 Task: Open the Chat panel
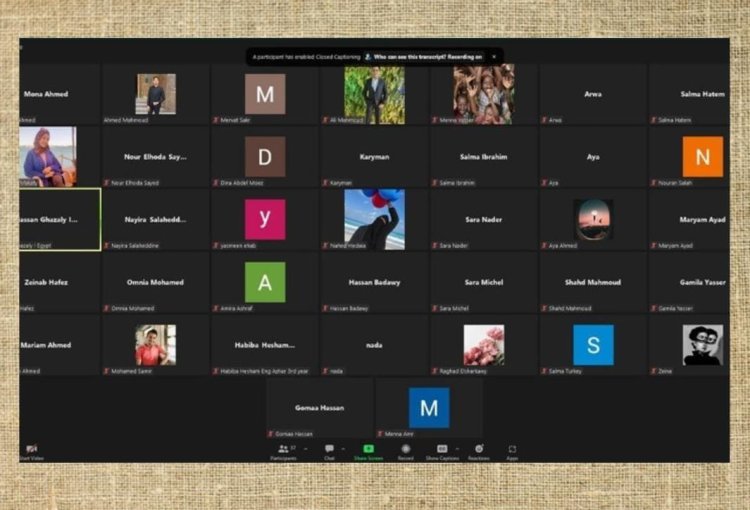pyautogui.click(x=329, y=450)
